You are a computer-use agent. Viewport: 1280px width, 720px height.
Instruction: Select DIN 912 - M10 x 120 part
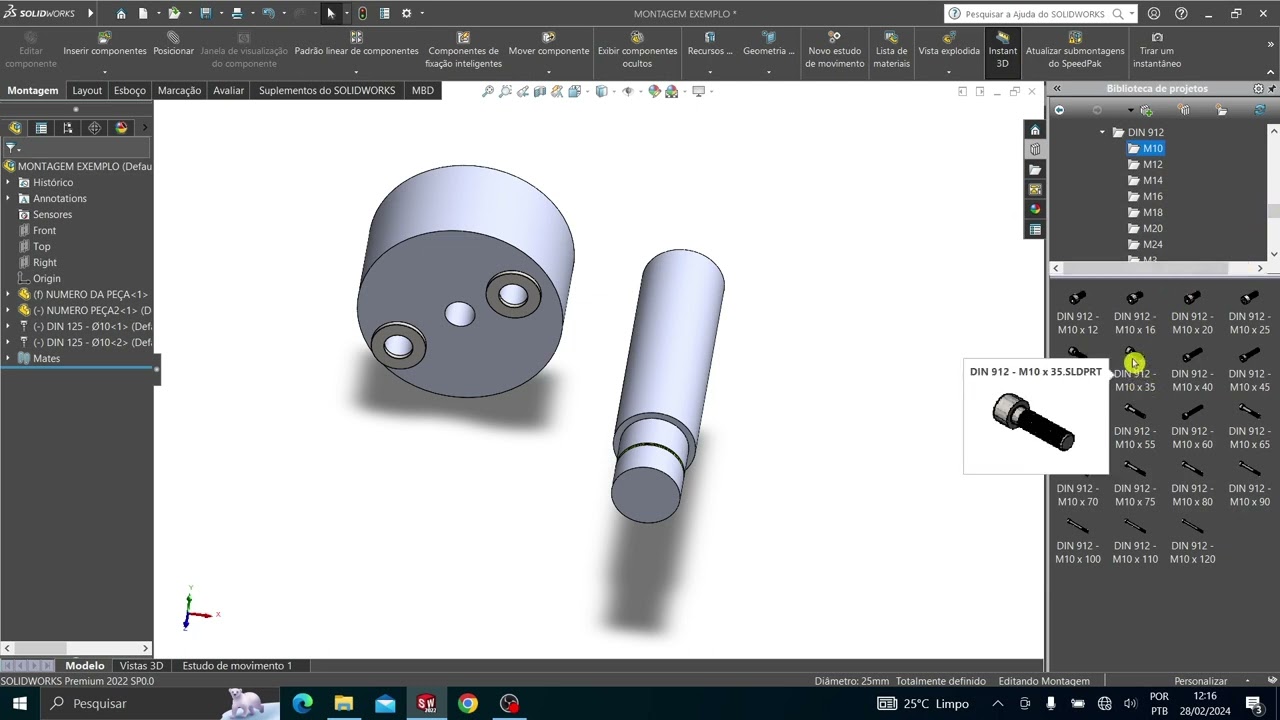1192,542
